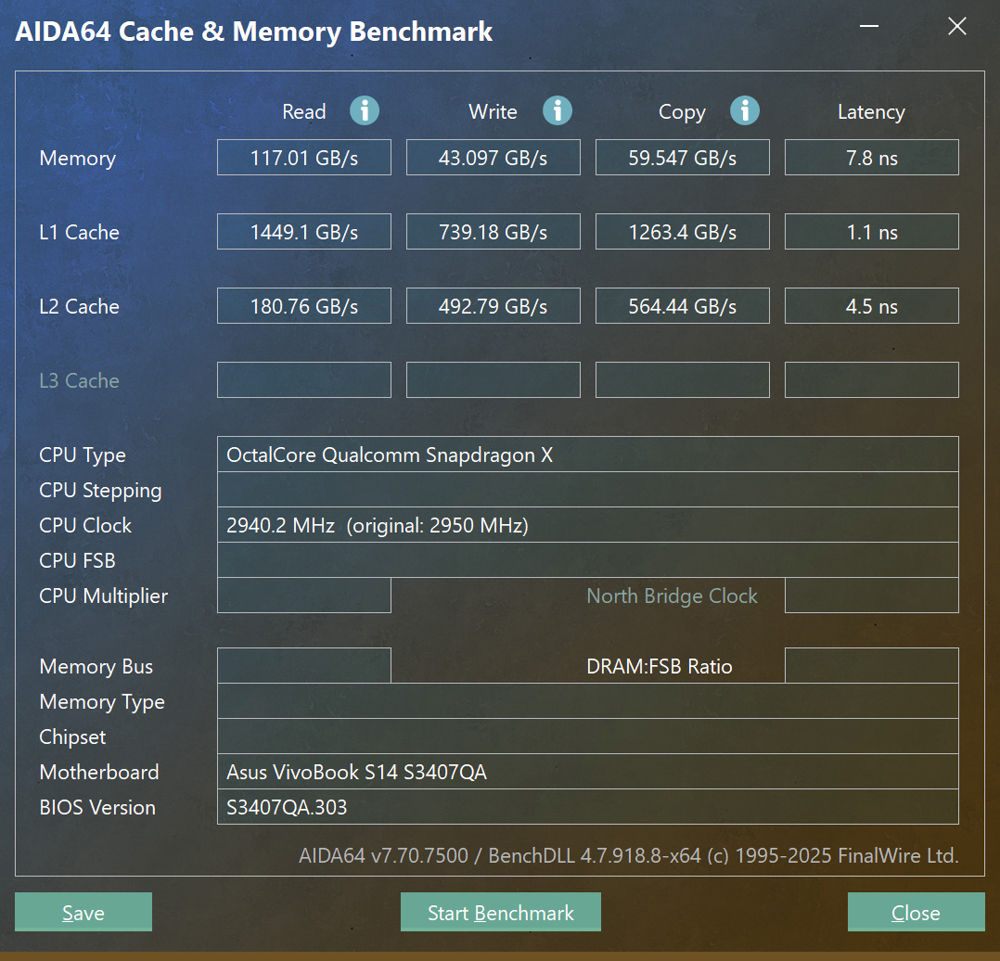1000x961 pixels.
Task: Click the Read column header
Action: pos(304,112)
